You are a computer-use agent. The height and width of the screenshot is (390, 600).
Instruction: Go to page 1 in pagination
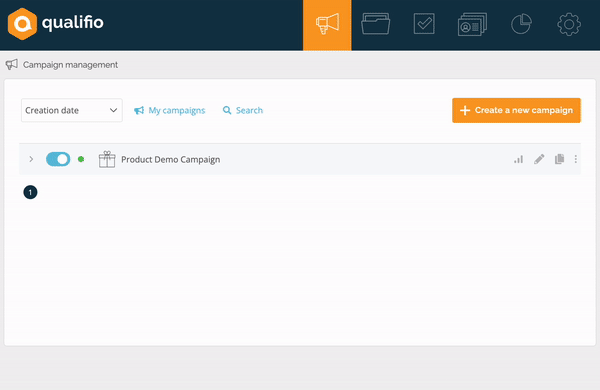tap(30, 192)
